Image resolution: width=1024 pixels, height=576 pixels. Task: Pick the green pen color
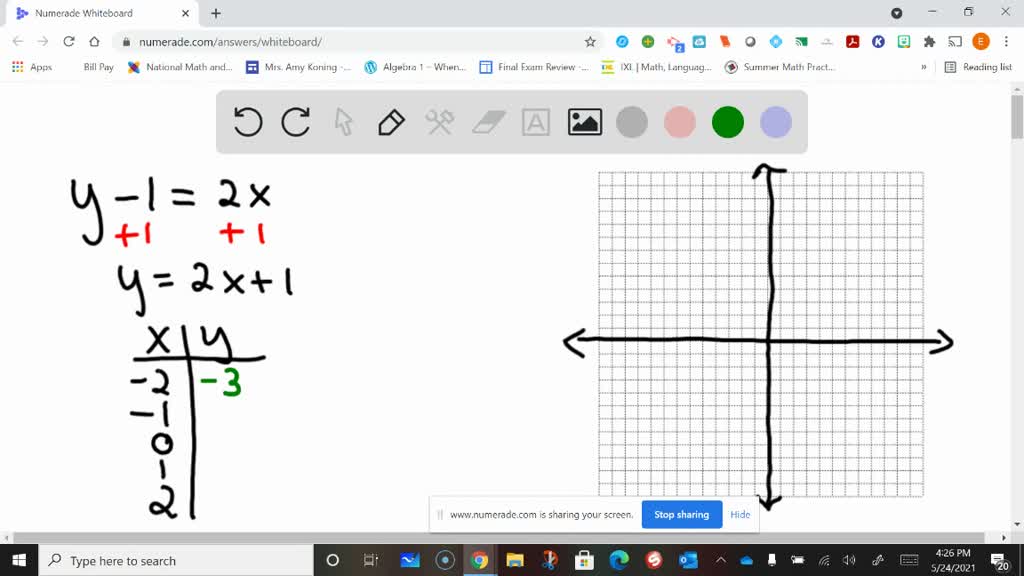click(727, 121)
